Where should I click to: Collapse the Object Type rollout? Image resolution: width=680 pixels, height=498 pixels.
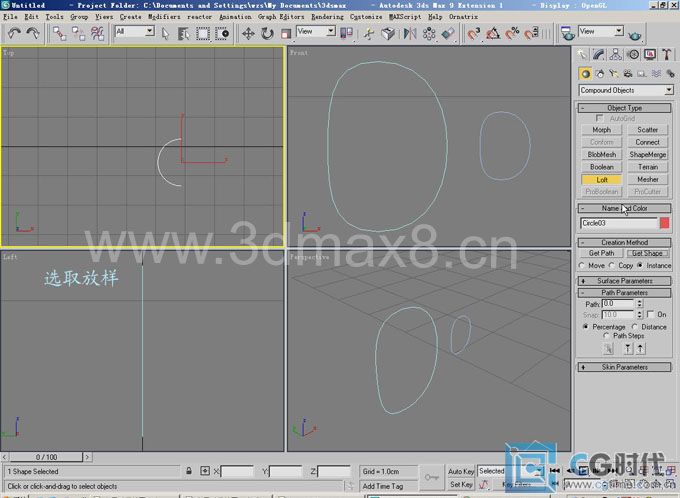point(624,108)
